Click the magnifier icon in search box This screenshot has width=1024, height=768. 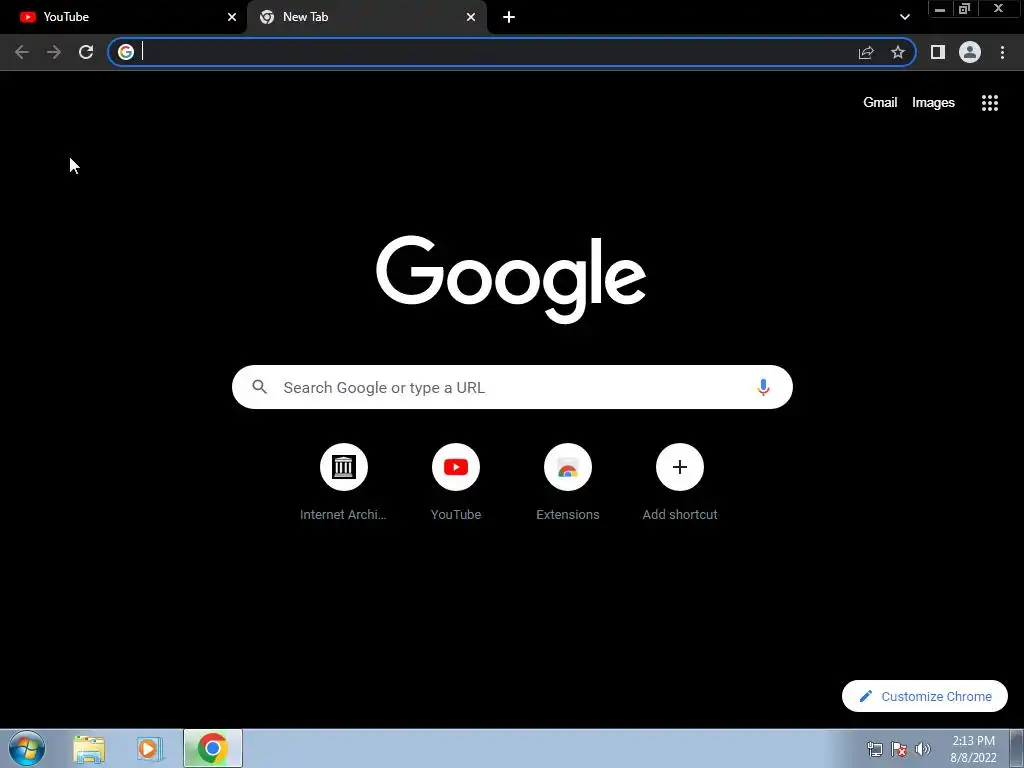260,387
